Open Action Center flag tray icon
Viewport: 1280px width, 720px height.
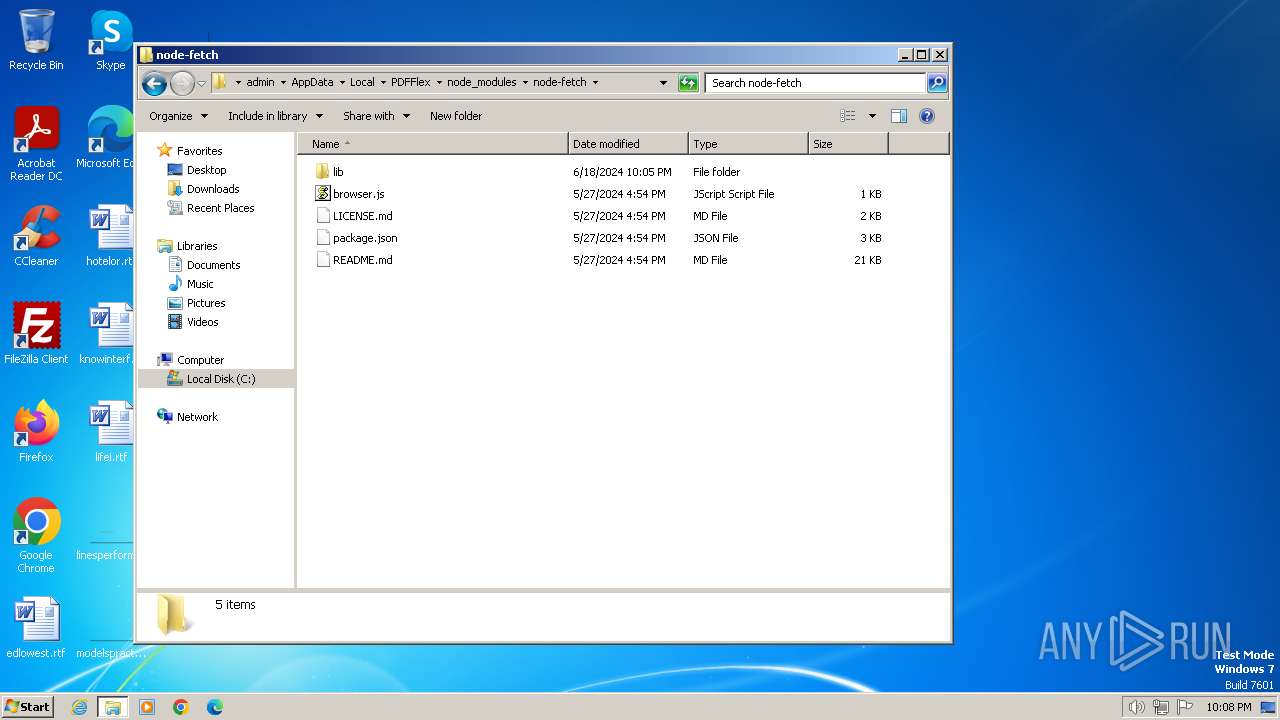1186,707
